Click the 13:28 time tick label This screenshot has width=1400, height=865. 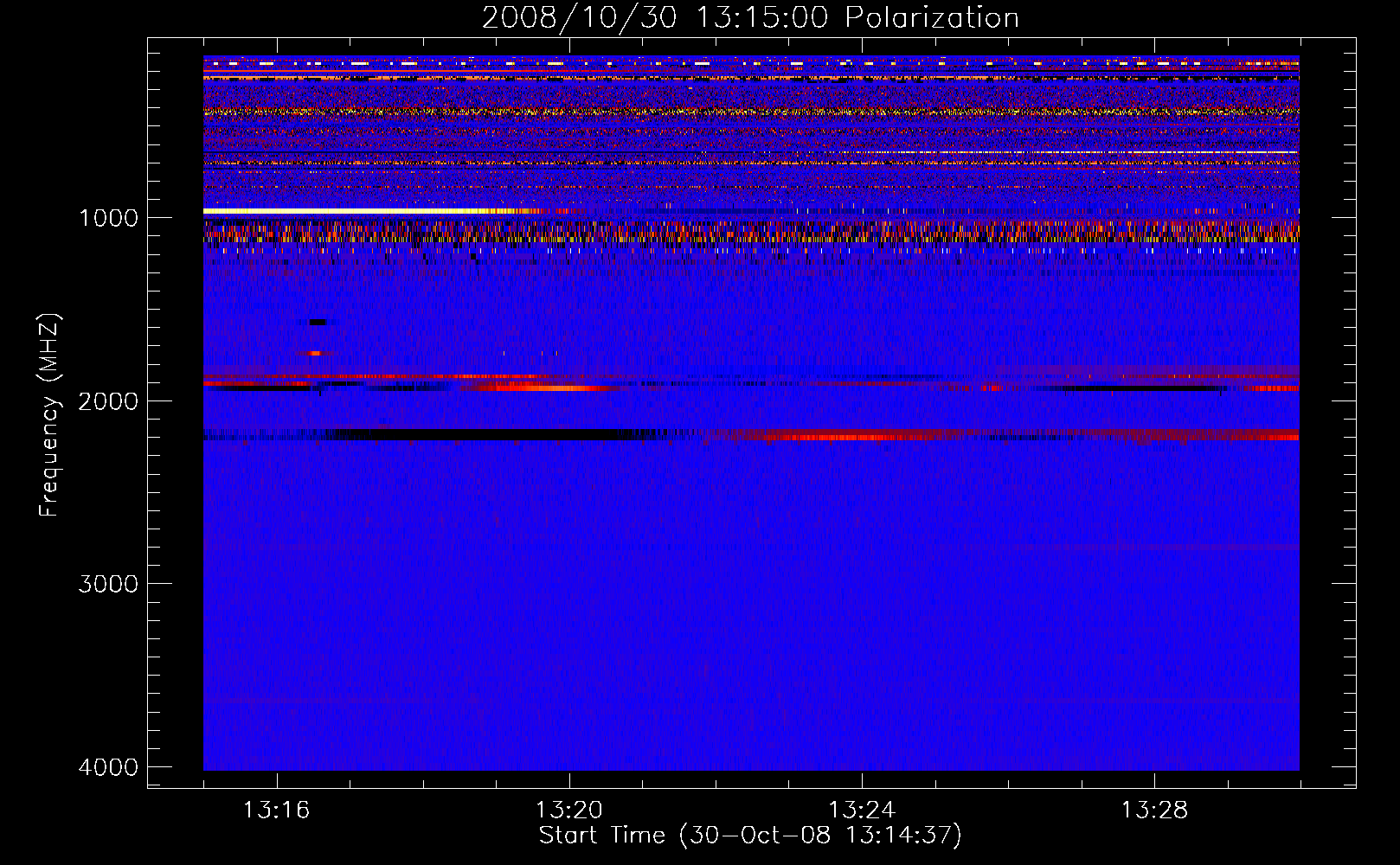click(1154, 811)
